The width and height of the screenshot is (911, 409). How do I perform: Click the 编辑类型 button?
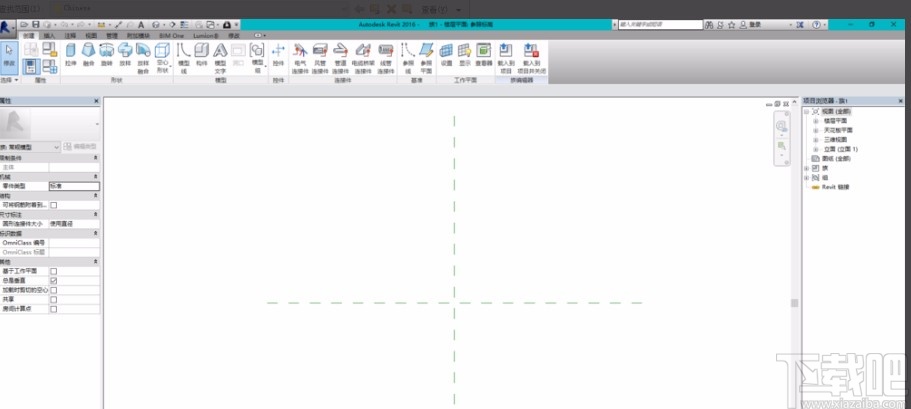80,147
